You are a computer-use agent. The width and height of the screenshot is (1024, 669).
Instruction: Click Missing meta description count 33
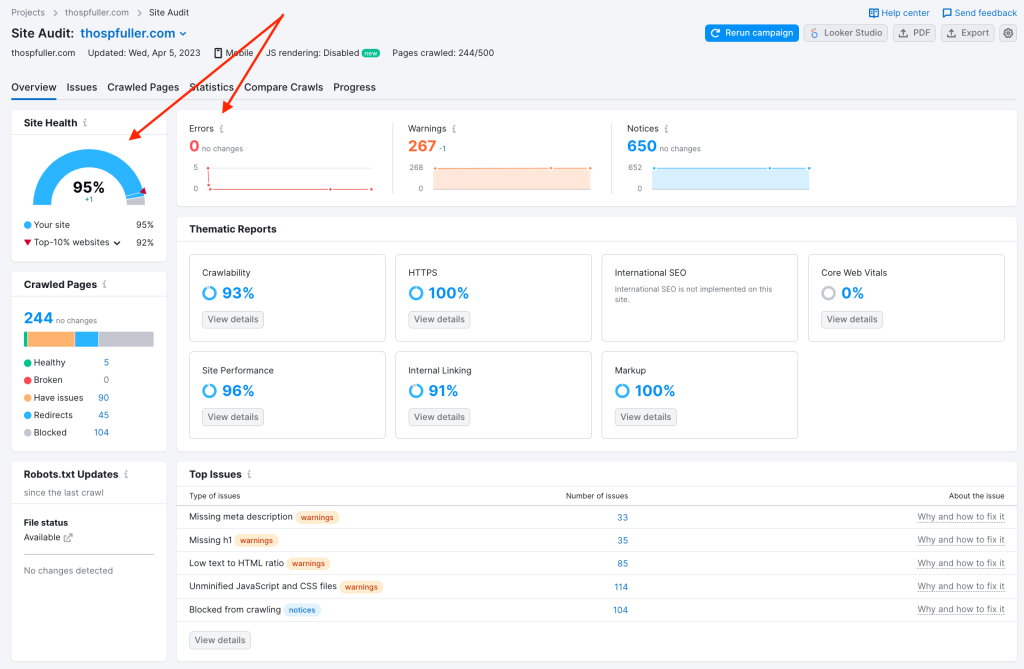tap(622, 517)
